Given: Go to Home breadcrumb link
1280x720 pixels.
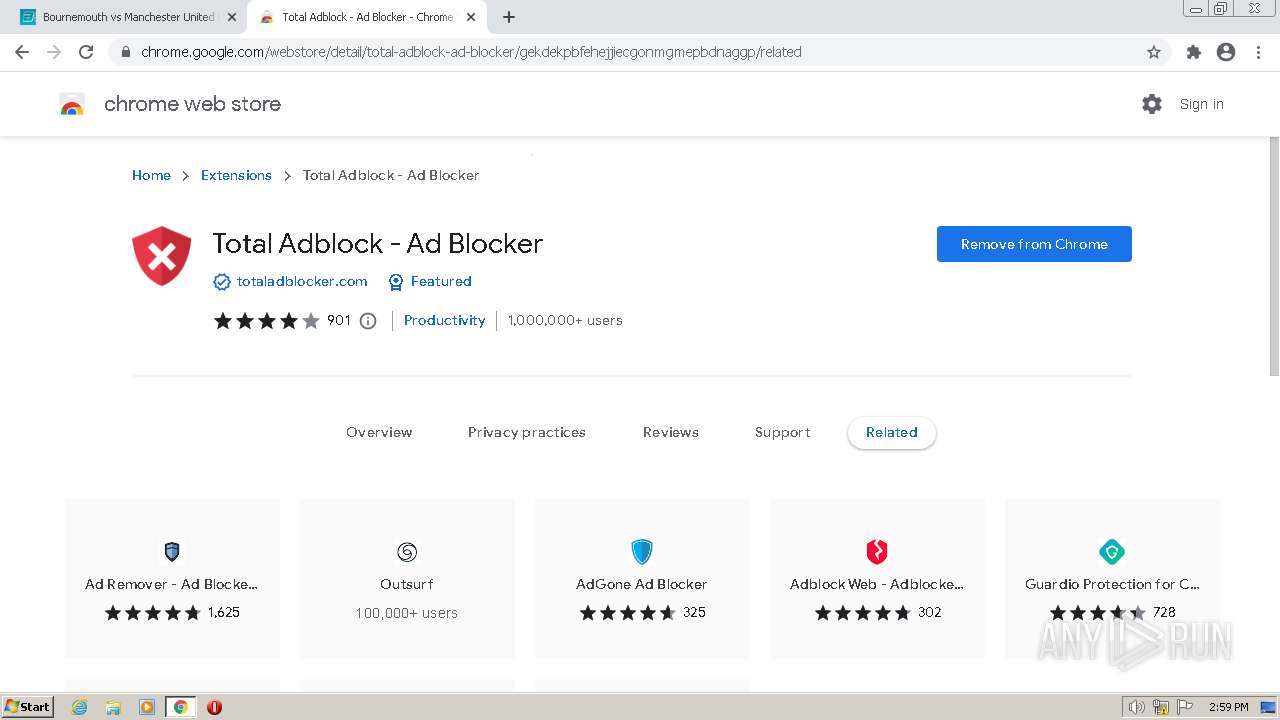Looking at the screenshot, I should tap(151, 175).
